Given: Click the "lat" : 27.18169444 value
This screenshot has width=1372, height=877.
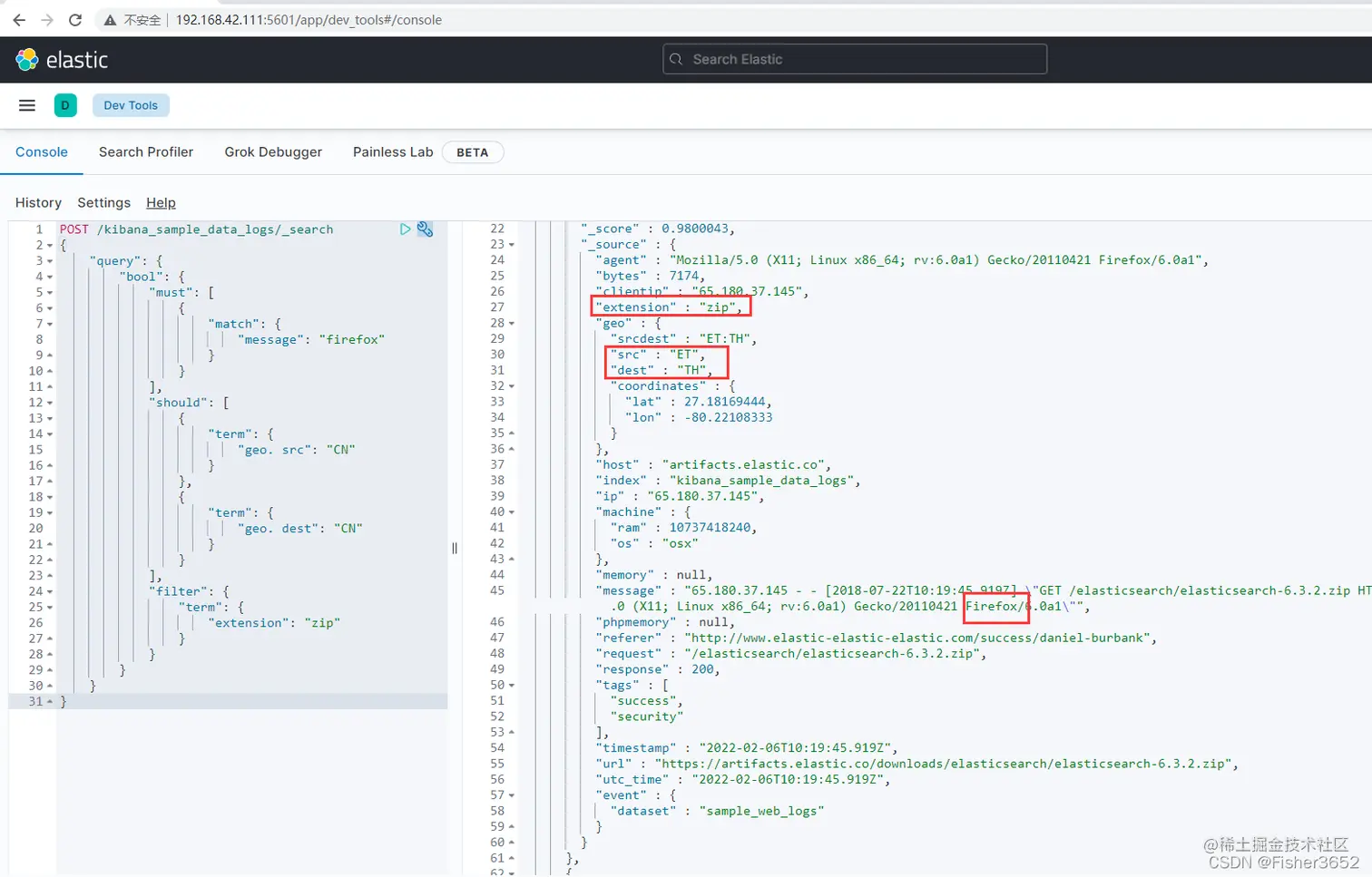Looking at the screenshot, I should 727,402.
